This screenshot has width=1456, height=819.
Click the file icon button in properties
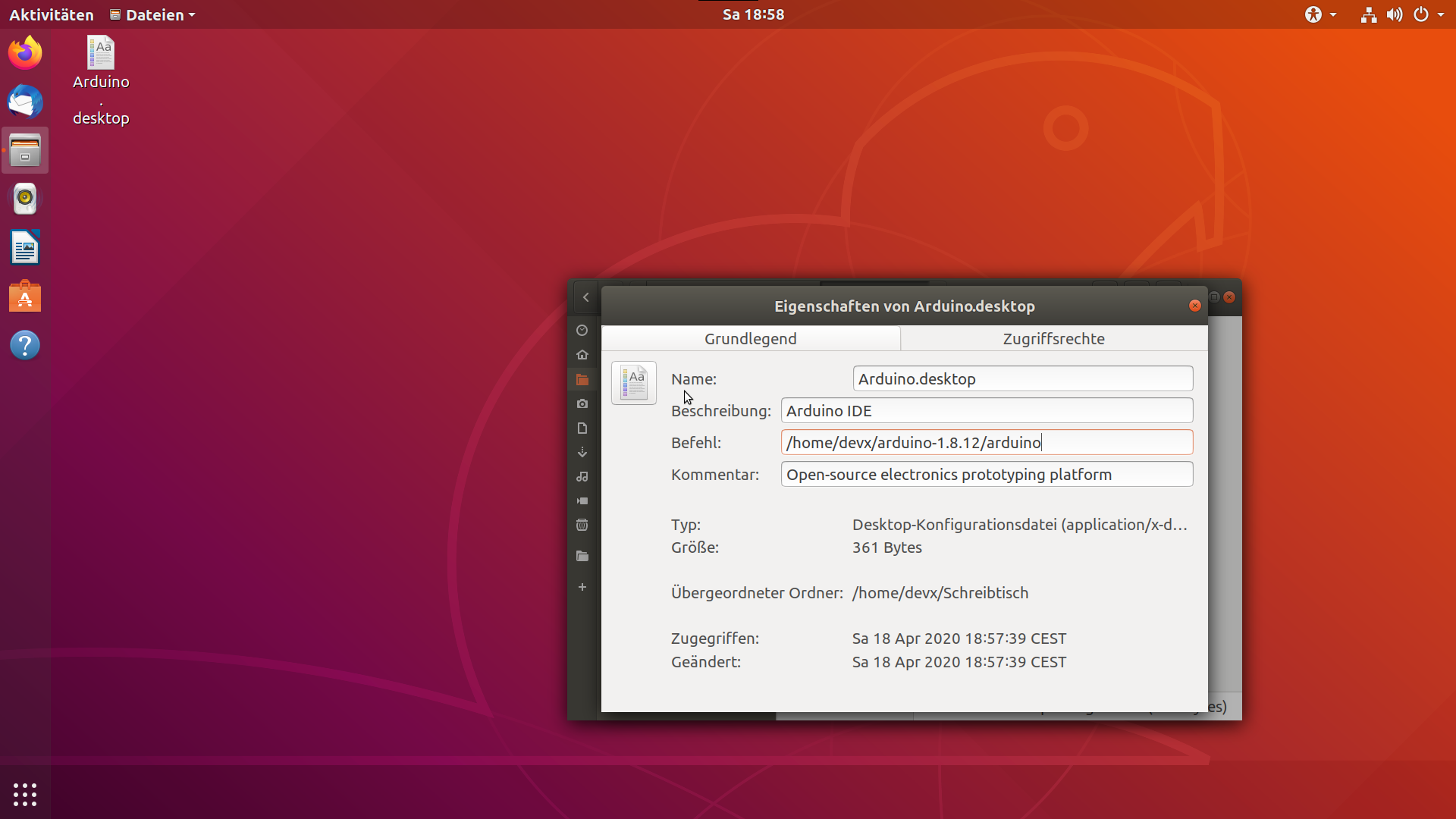(634, 383)
